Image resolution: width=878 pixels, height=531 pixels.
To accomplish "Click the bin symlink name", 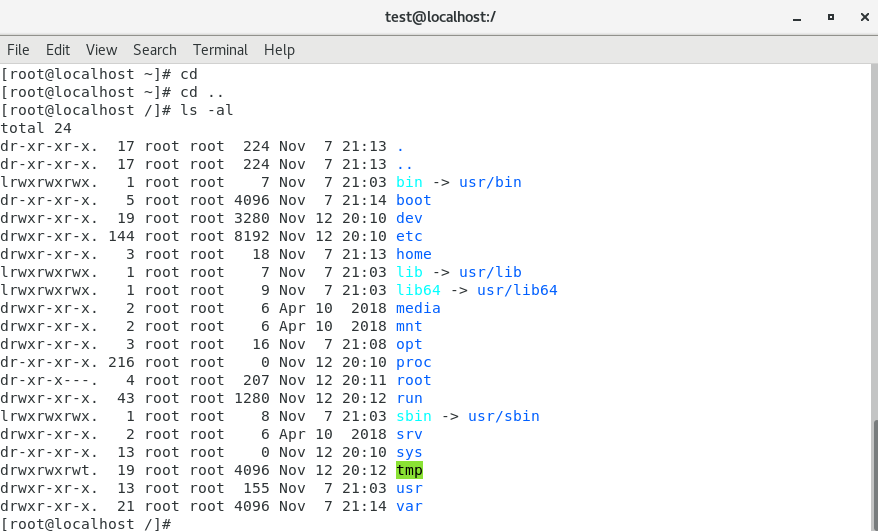I will point(409,182).
